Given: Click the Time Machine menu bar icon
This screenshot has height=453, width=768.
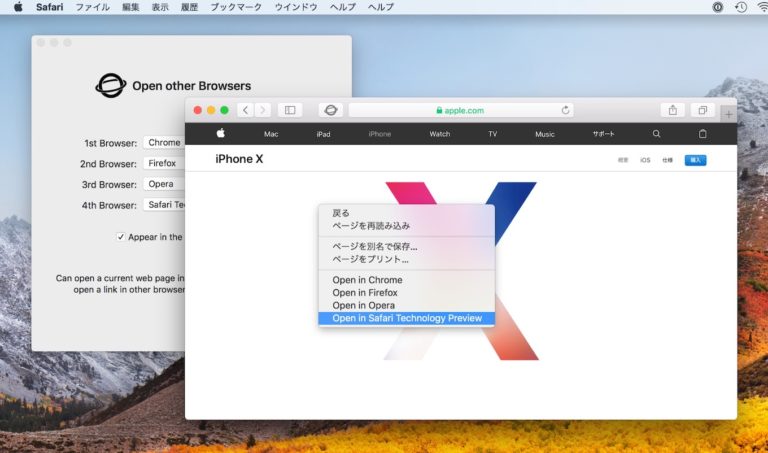Looking at the screenshot, I should (x=741, y=7).
